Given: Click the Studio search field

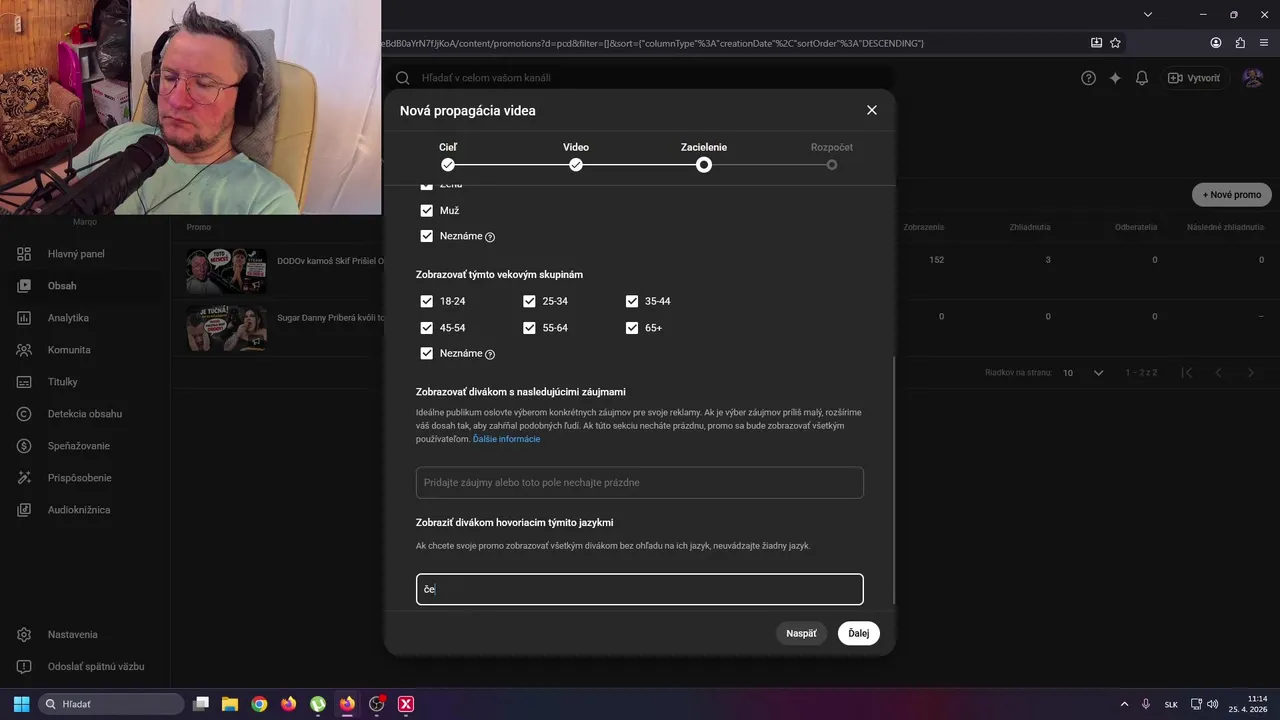Looking at the screenshot, I should pyautogui.click(x=640, y=78).
